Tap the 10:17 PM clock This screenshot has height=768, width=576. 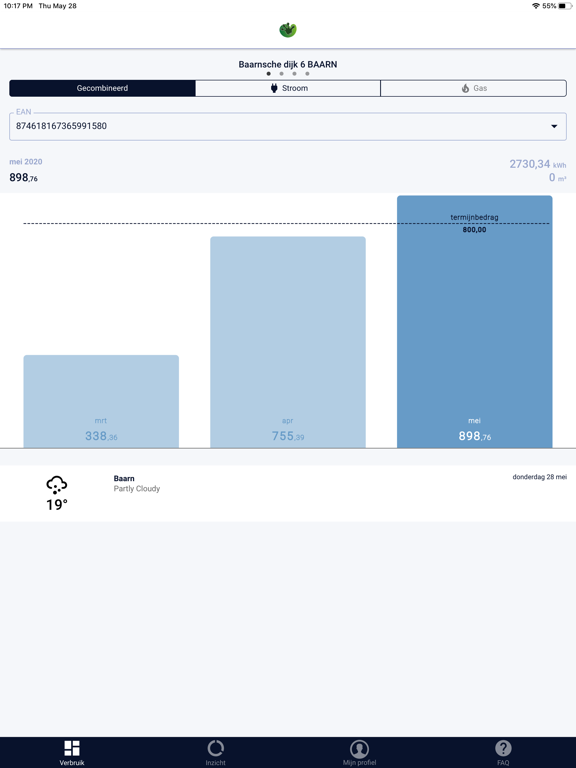coord(18,6)
